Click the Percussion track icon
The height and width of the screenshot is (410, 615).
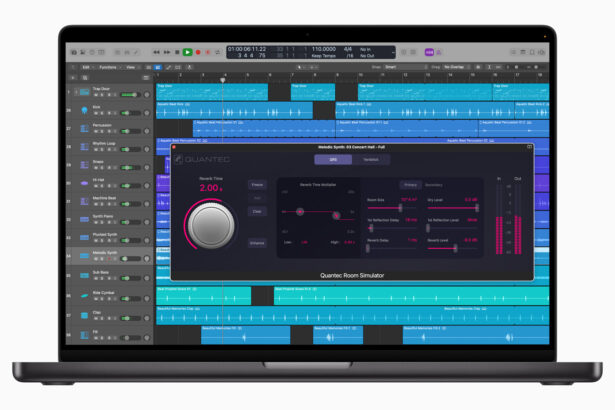click(x=84, y=128)
